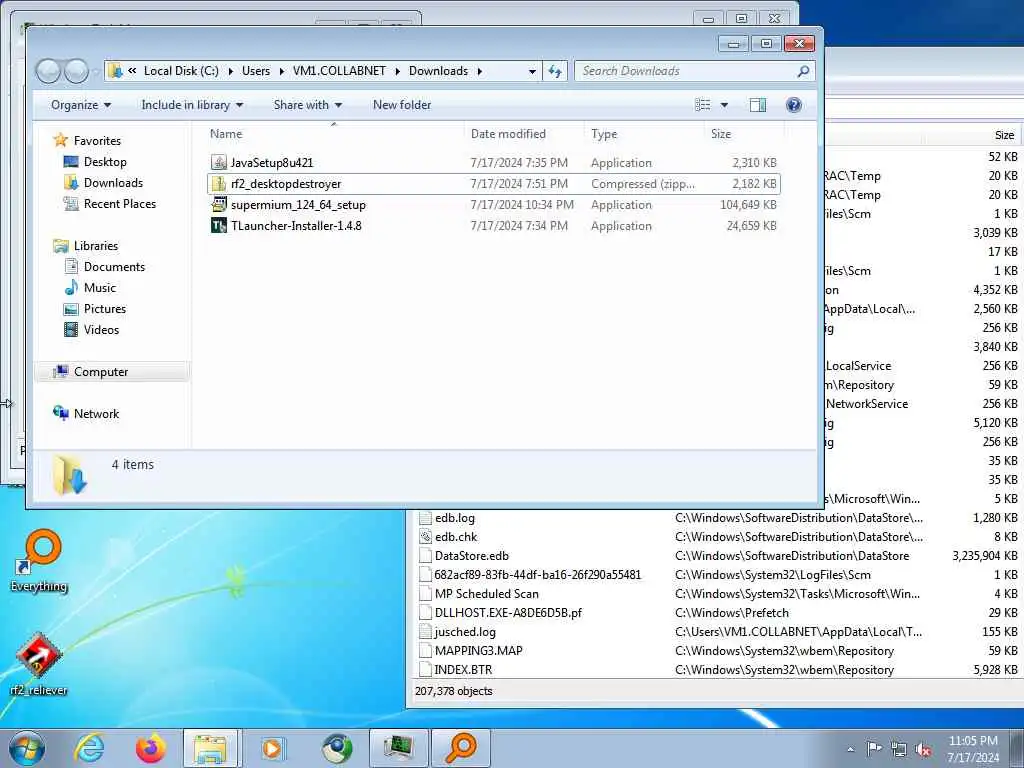Open Documents library
The image size is (1024, 768).
(x=114, y=266)
